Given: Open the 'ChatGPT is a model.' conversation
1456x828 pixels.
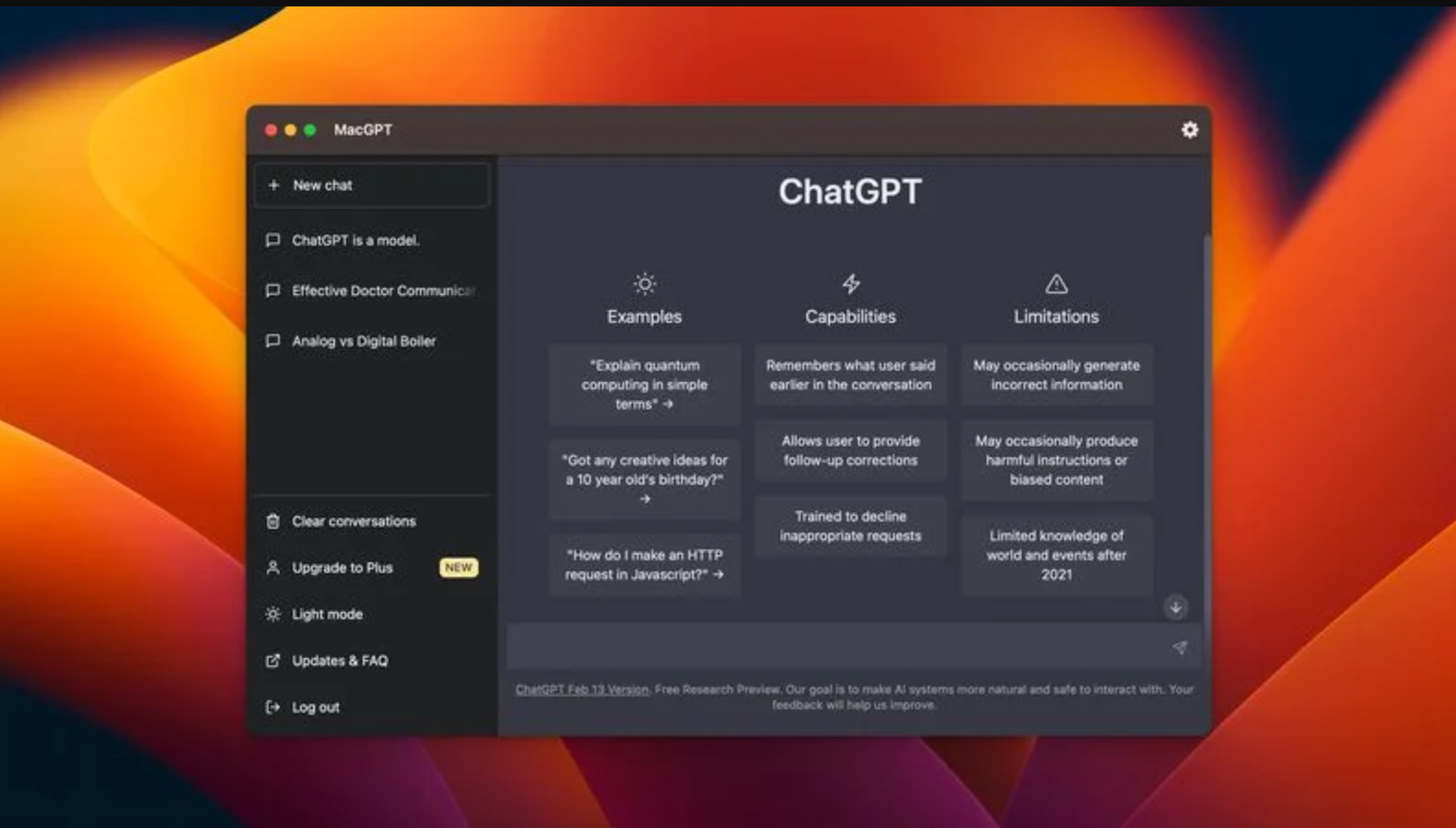Looking at the screenshot, I should tap(372, 240).
